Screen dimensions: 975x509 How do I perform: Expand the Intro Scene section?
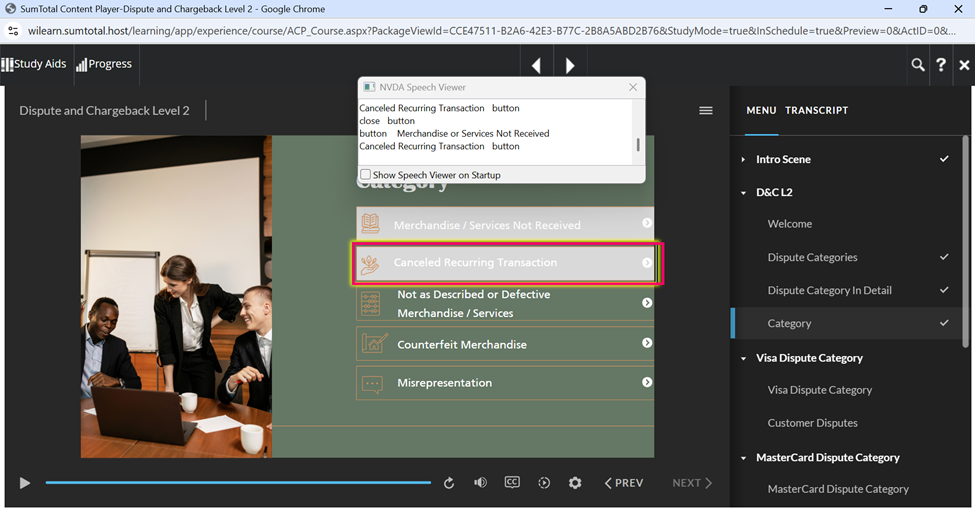coord(743,160)
